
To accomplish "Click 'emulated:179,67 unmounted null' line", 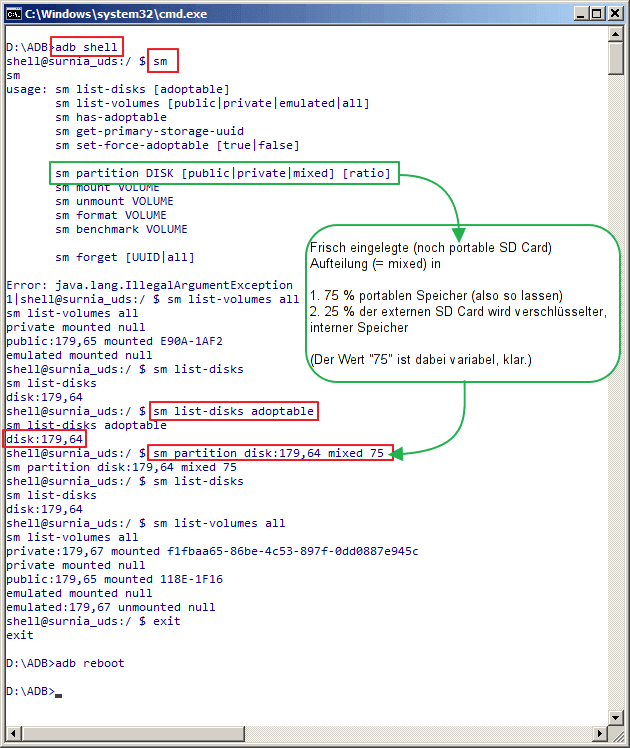I will click(111, 607).
